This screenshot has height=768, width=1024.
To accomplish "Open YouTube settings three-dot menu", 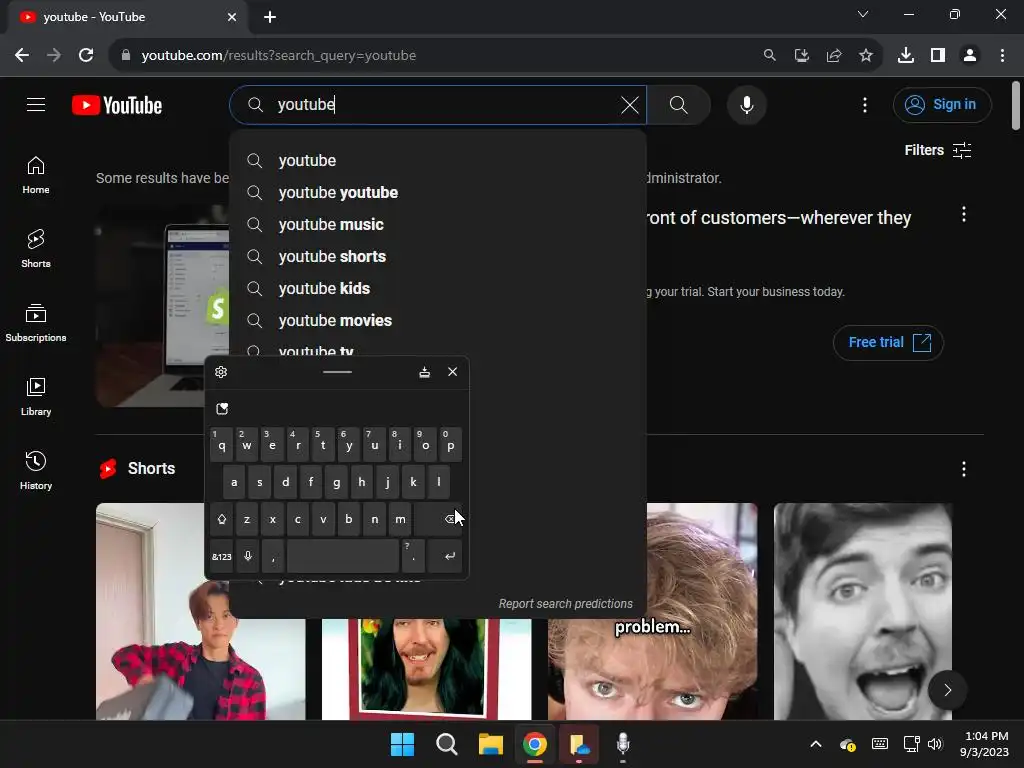I will [x=865, y=104].
